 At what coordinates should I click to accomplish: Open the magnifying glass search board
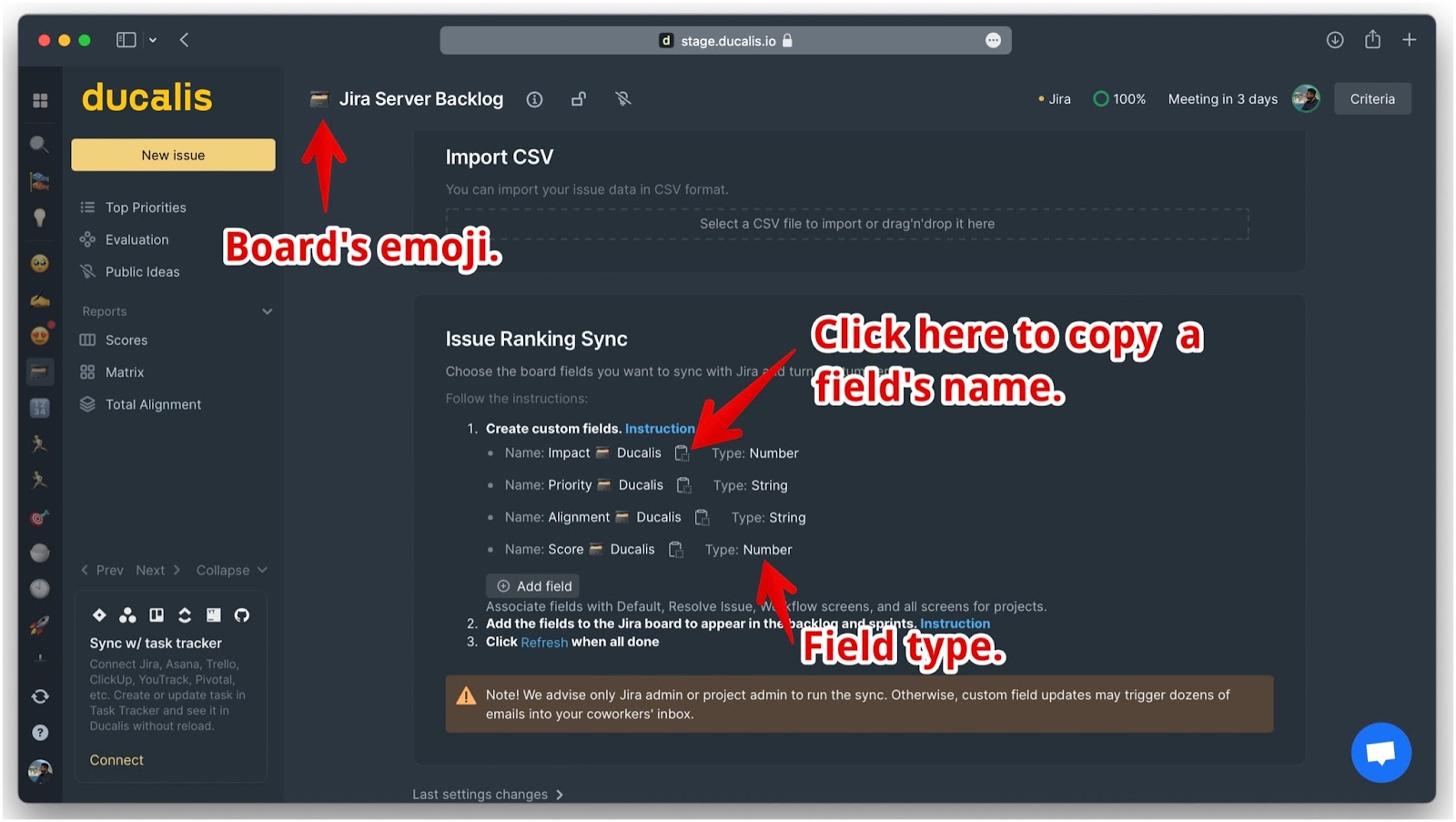pyautogui.click(x=39, y=144)
